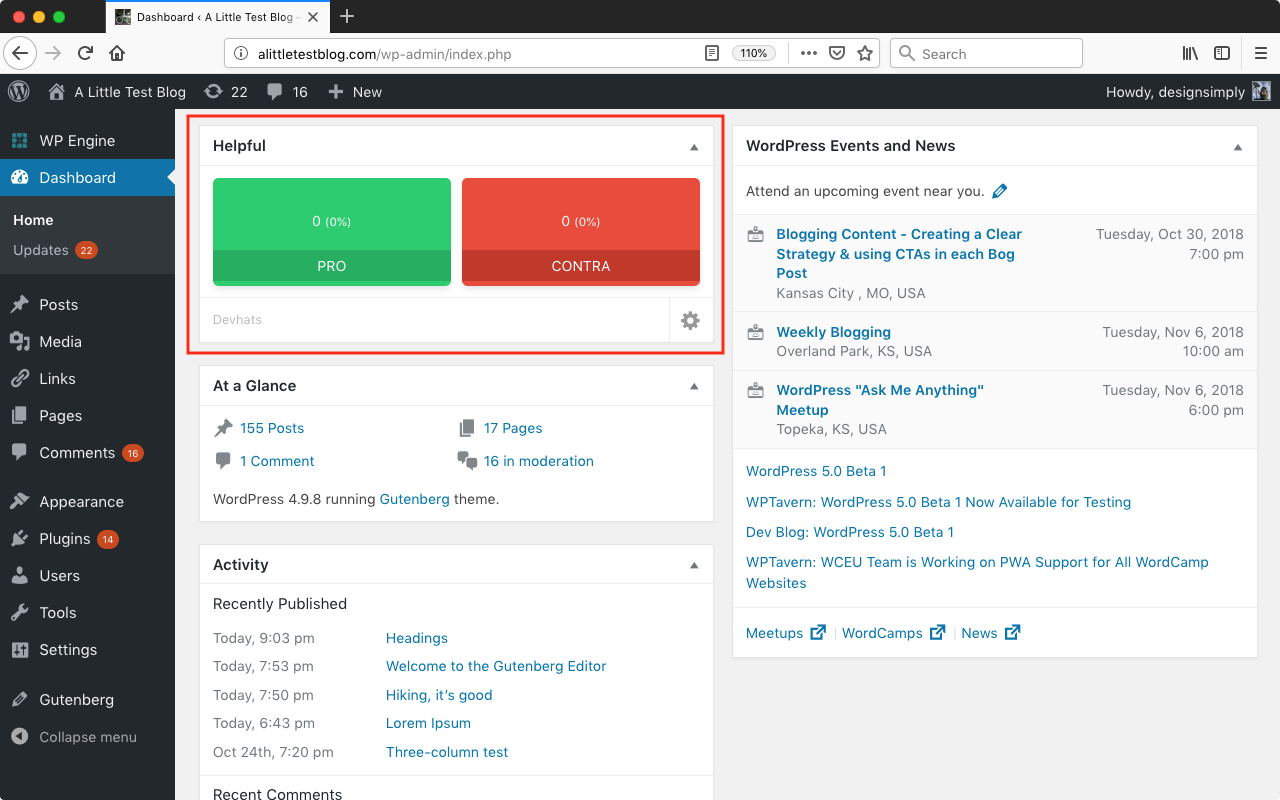
Task: Open WordCamps external link
Action: (894, 633)
